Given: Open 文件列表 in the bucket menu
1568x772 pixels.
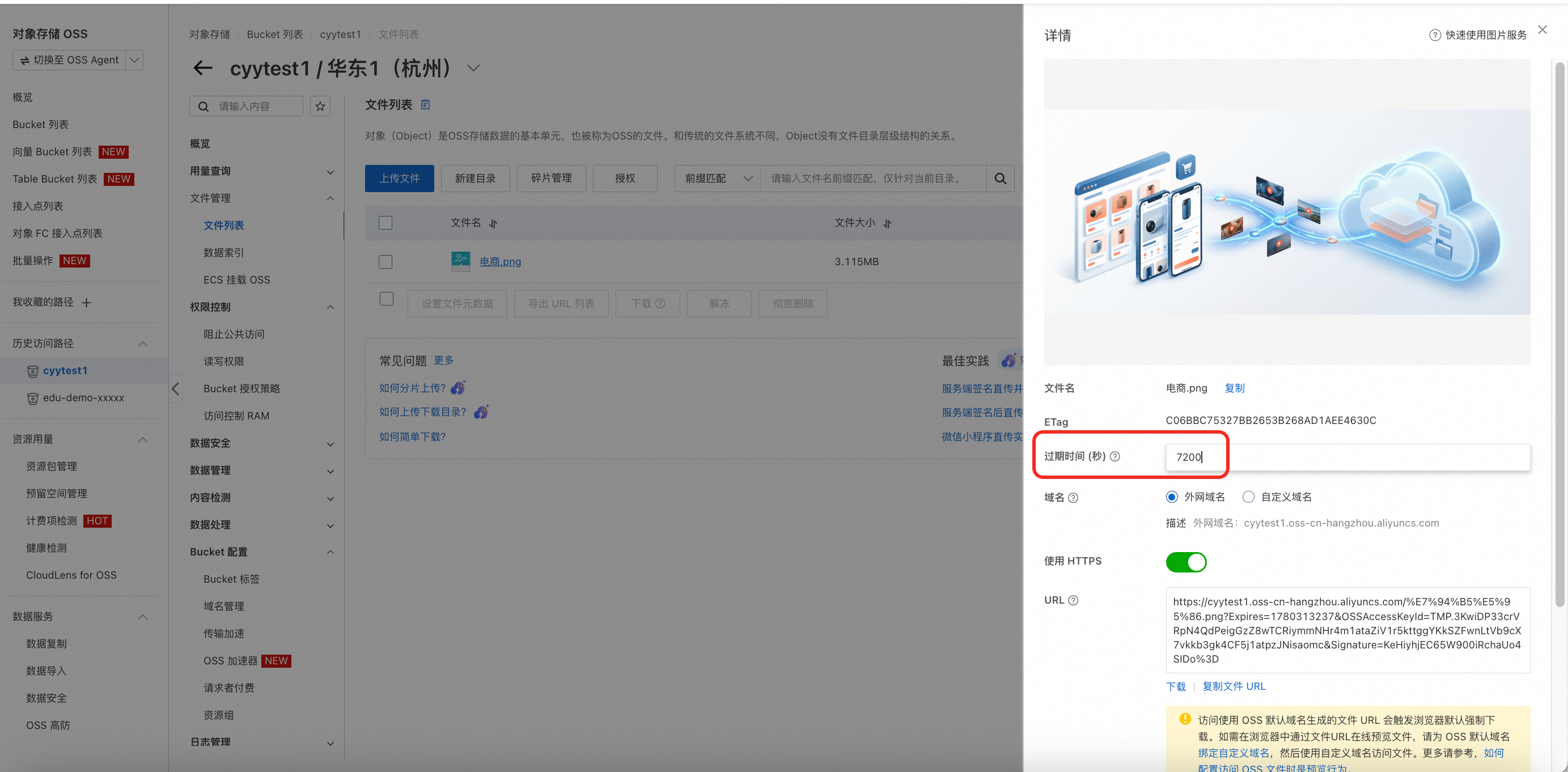Looking at the screenshot, I should (x=223, y=225).
